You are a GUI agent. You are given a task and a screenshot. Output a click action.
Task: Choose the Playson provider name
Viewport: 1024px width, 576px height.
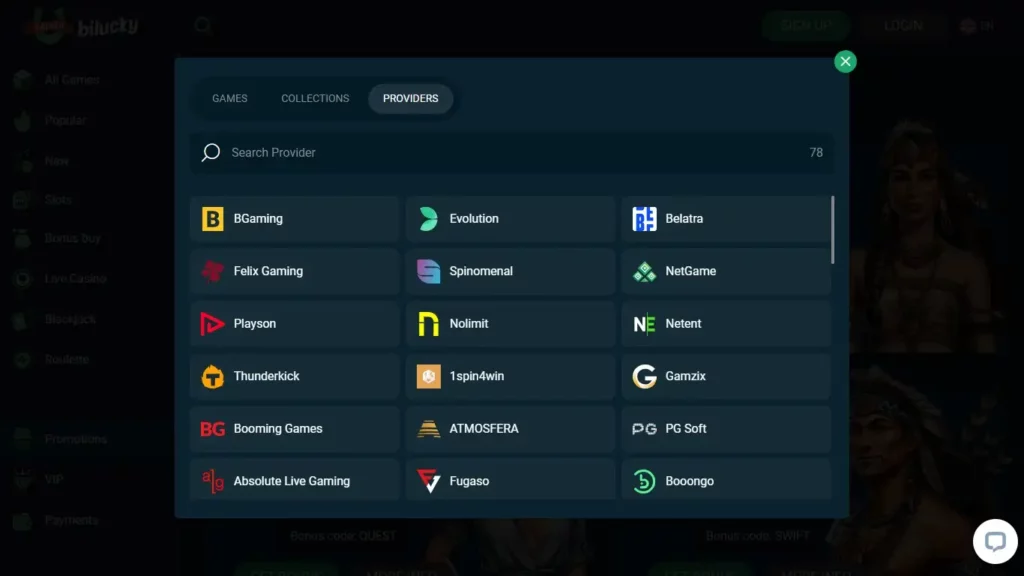pos(255,324)
